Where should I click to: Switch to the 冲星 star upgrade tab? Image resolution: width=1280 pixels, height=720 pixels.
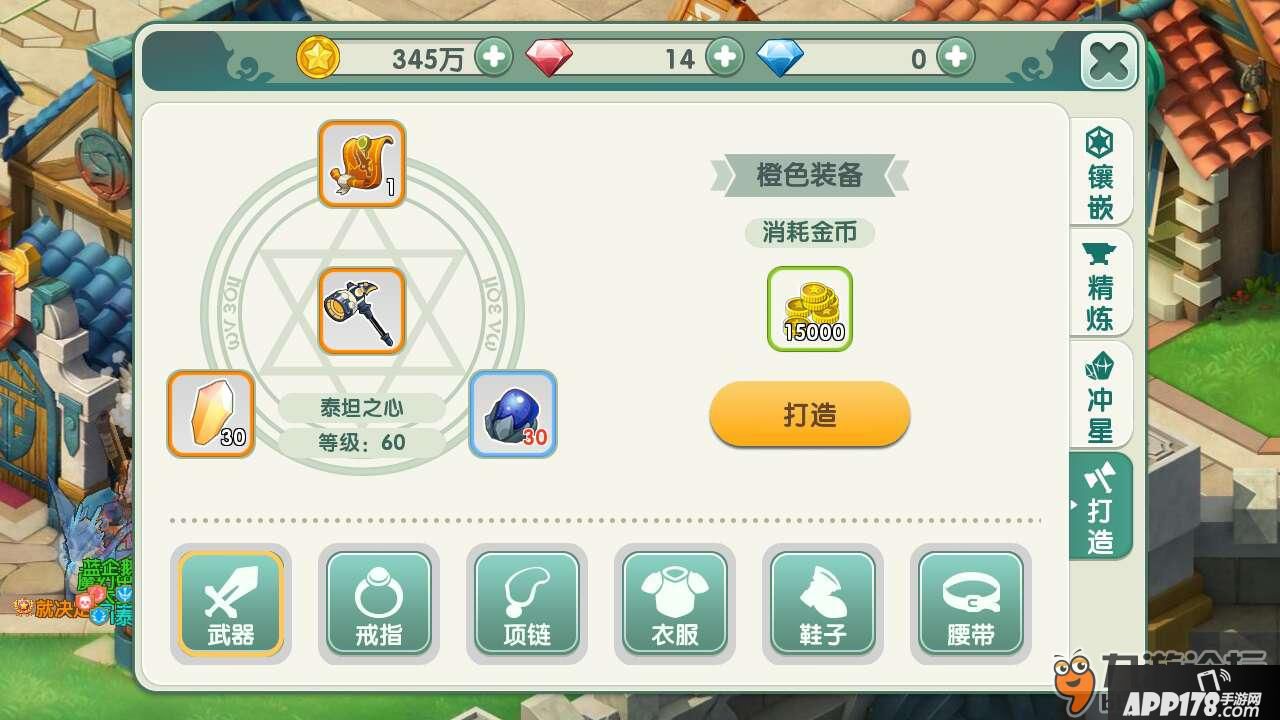tap(1100, 396)
